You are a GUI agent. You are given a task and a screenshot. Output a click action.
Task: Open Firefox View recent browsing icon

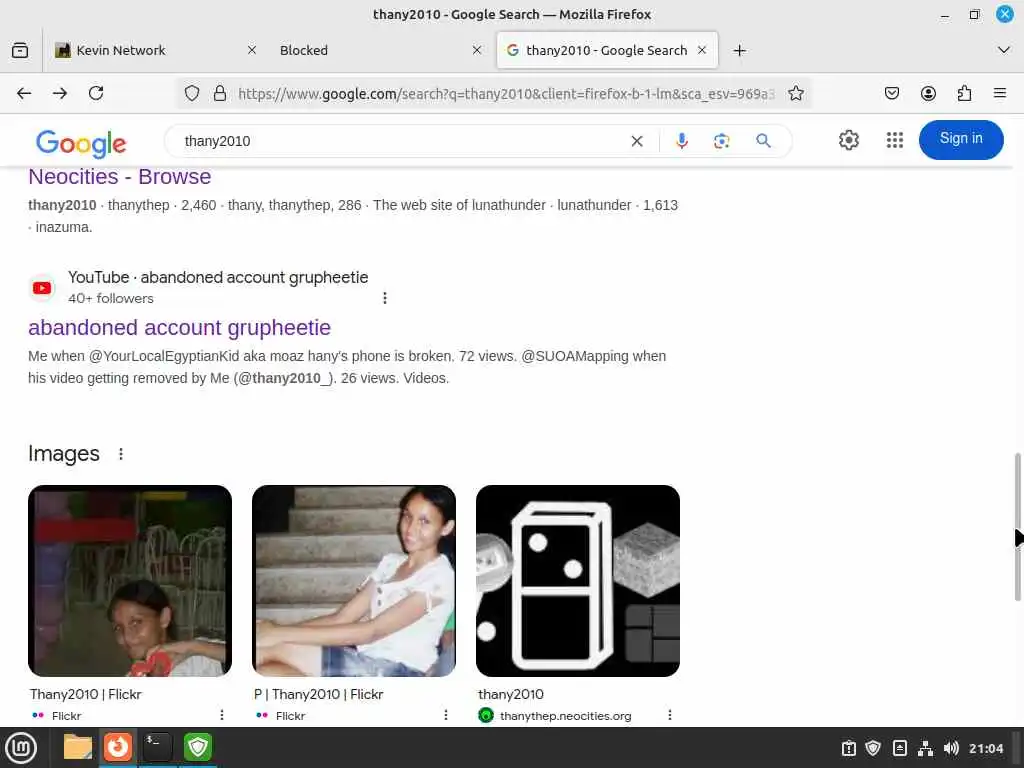tap(20, 50)
